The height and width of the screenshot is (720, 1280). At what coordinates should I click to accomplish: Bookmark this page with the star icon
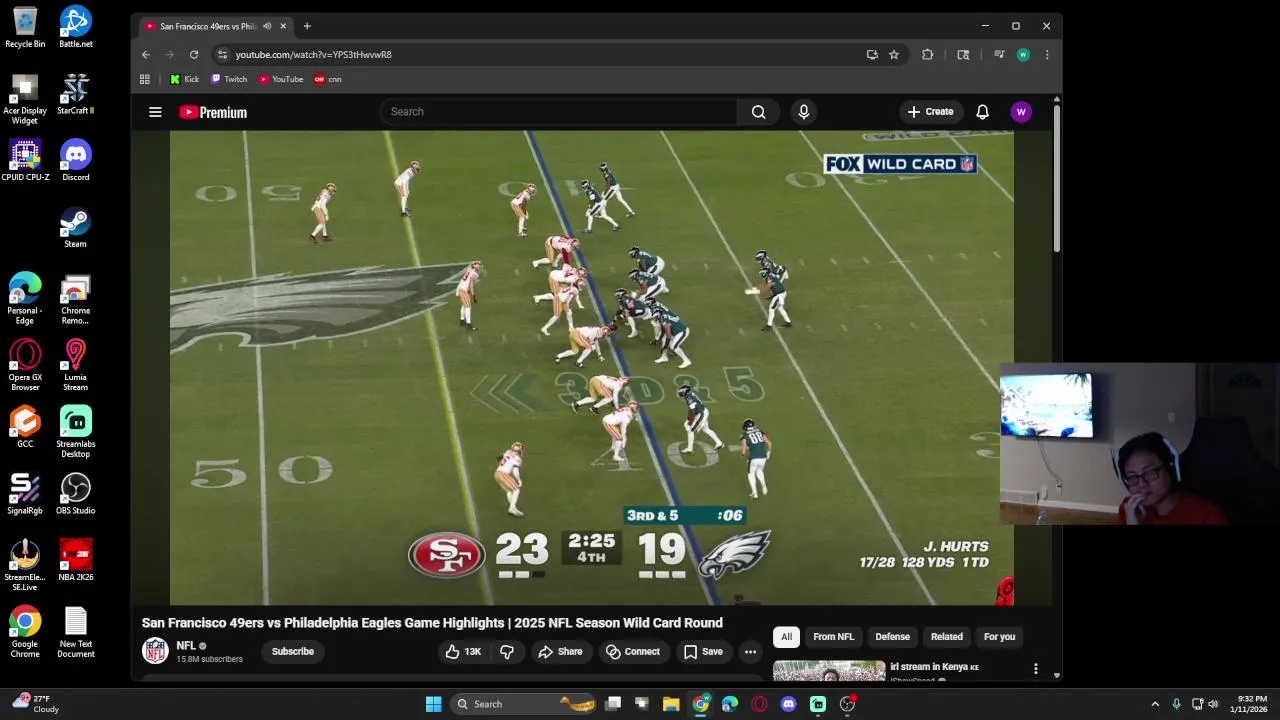[x=894, y=55]
